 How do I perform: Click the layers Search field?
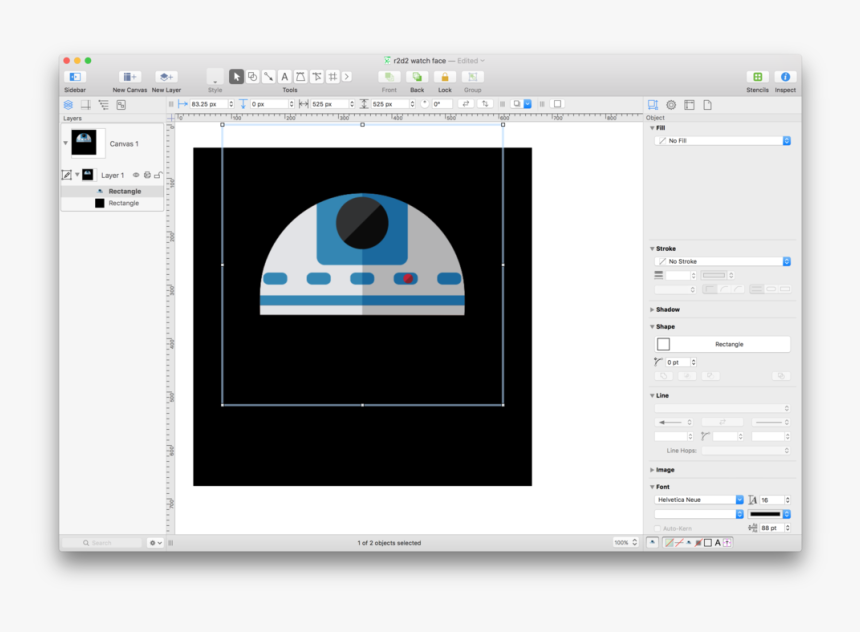coord(103,543)
